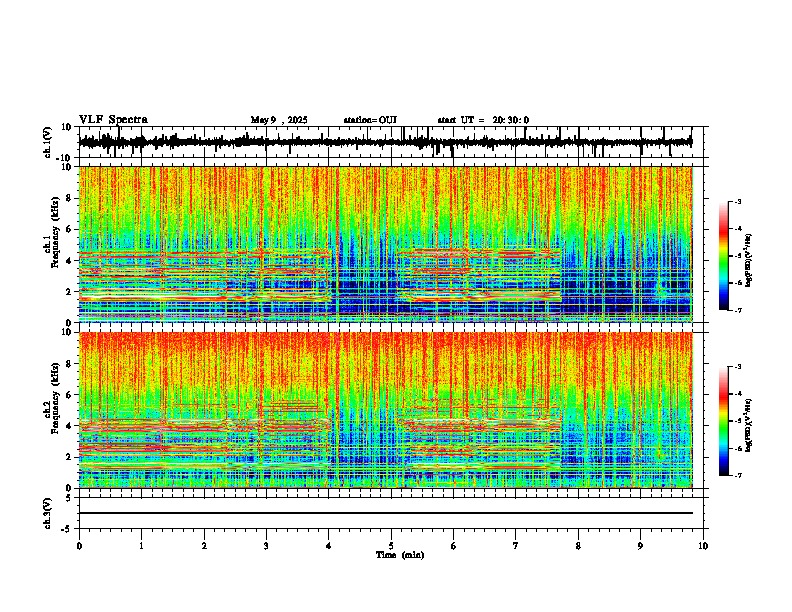792x612 pixels.
Task: Click inside the ch.2 spectrogram panel
Action: coord(385,410)
